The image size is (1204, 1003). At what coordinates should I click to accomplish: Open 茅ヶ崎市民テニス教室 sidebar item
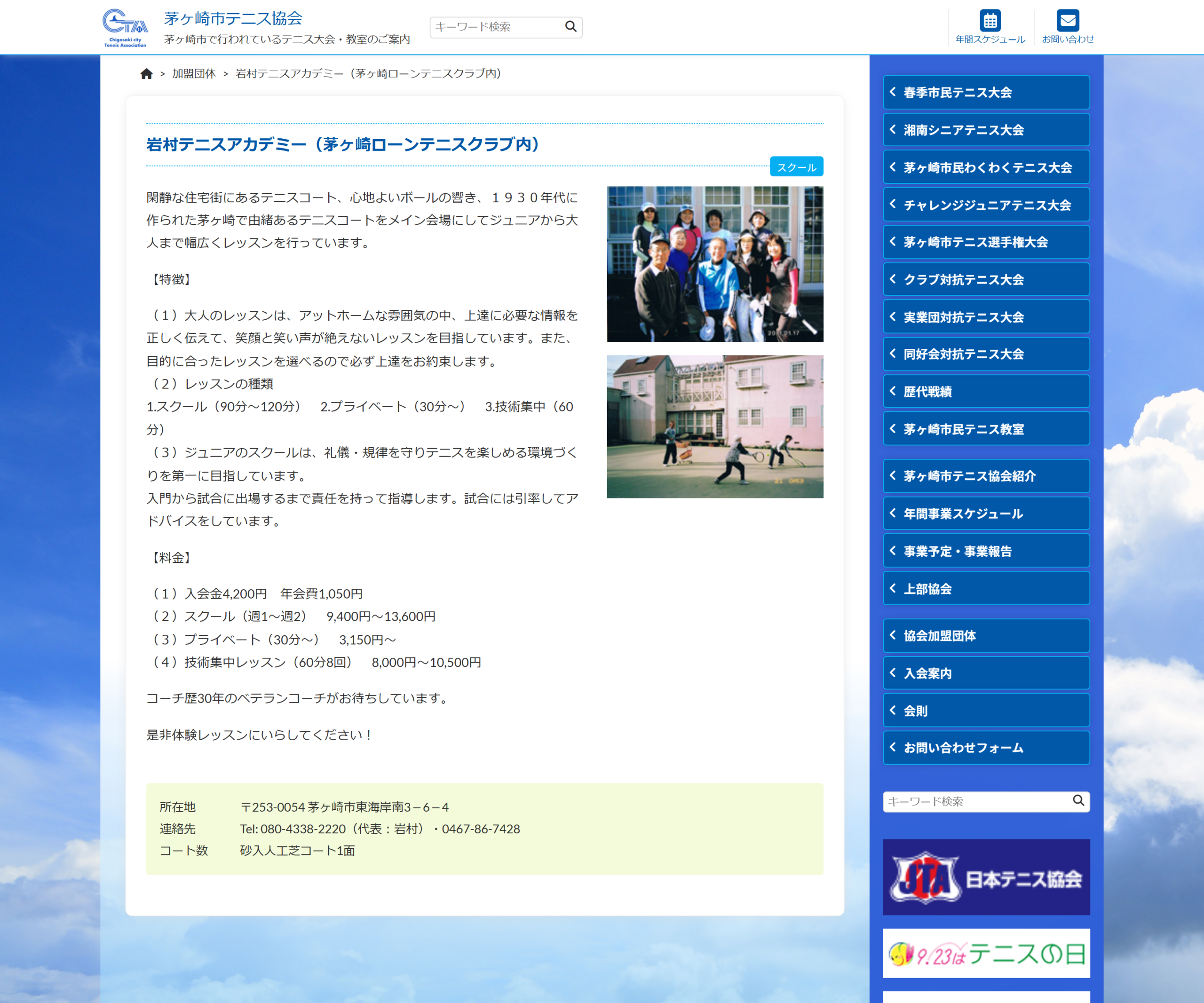click(x=986, y=429)
